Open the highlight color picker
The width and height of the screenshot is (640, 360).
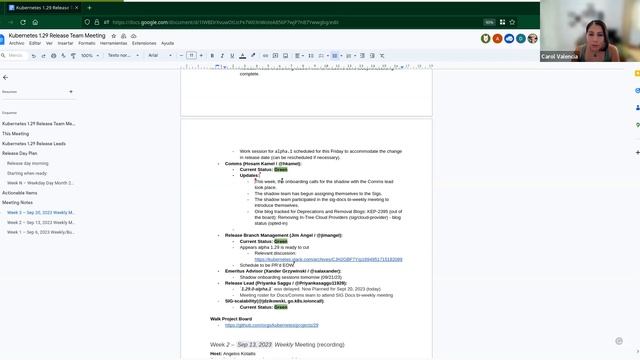tap(253, 56)
